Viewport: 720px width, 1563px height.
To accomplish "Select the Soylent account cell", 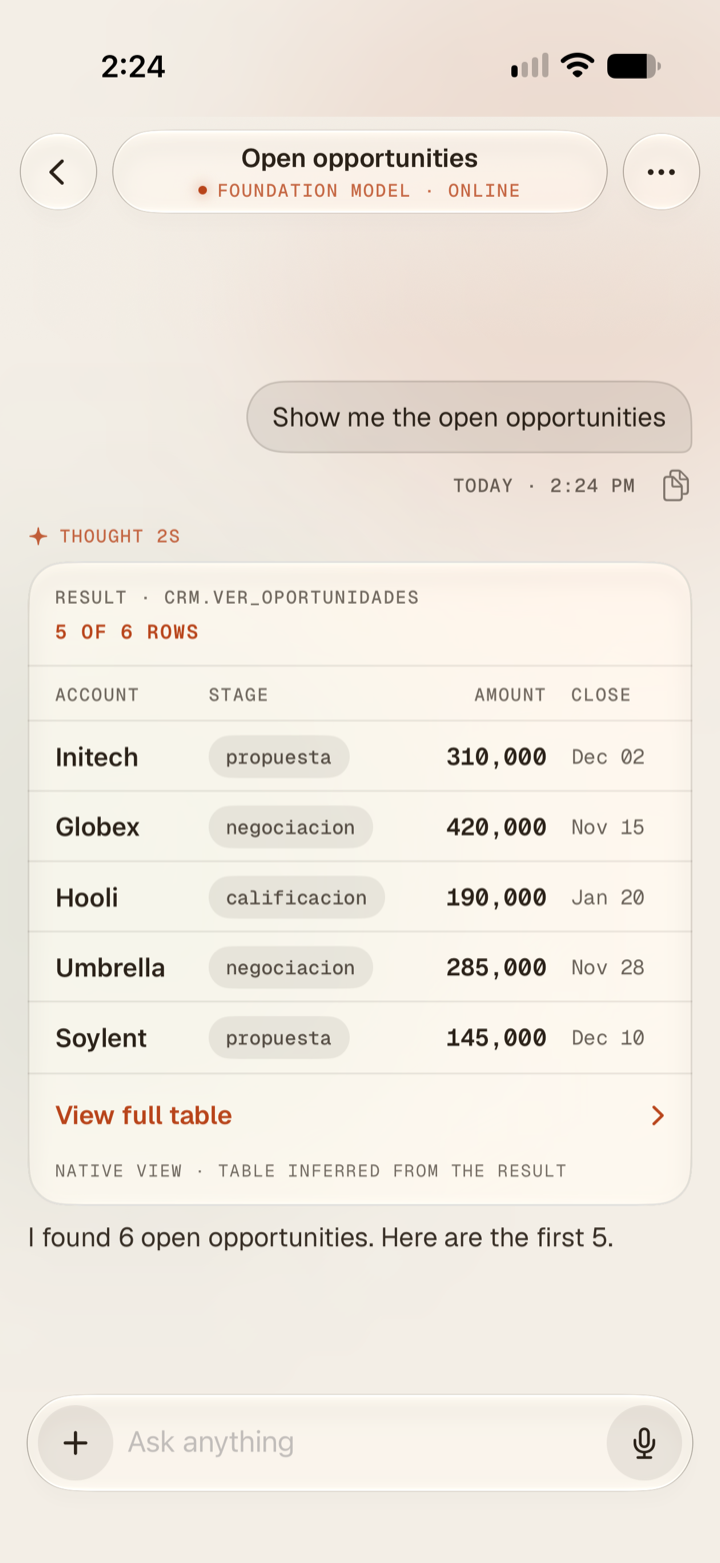I will click(x=101, y=1038).
